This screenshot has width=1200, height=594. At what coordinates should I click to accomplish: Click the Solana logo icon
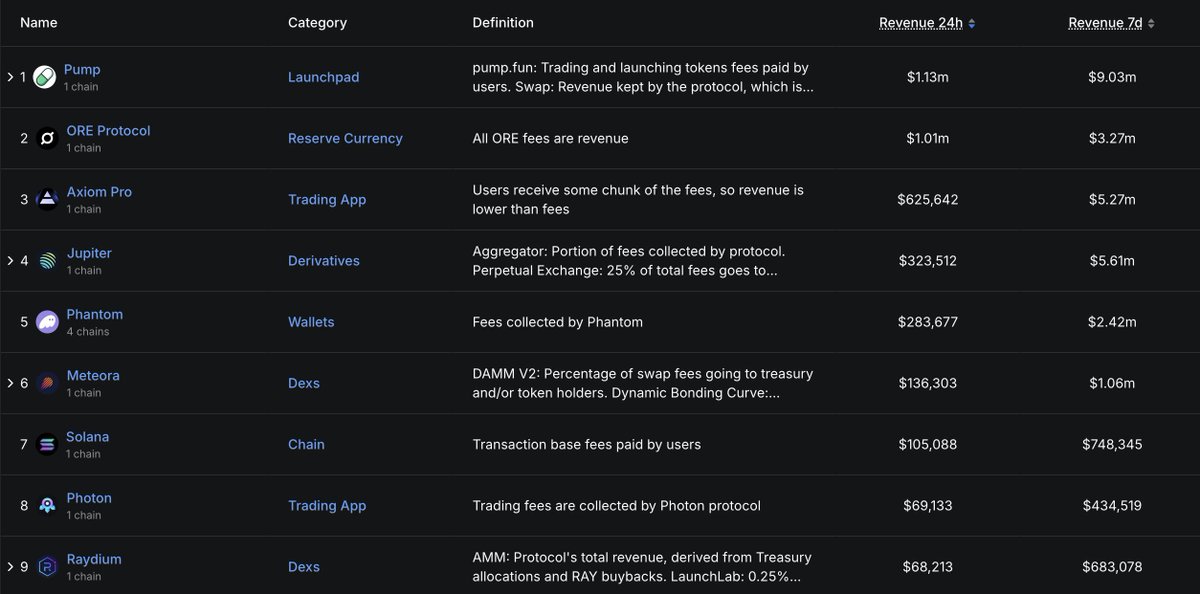(47, 444)
